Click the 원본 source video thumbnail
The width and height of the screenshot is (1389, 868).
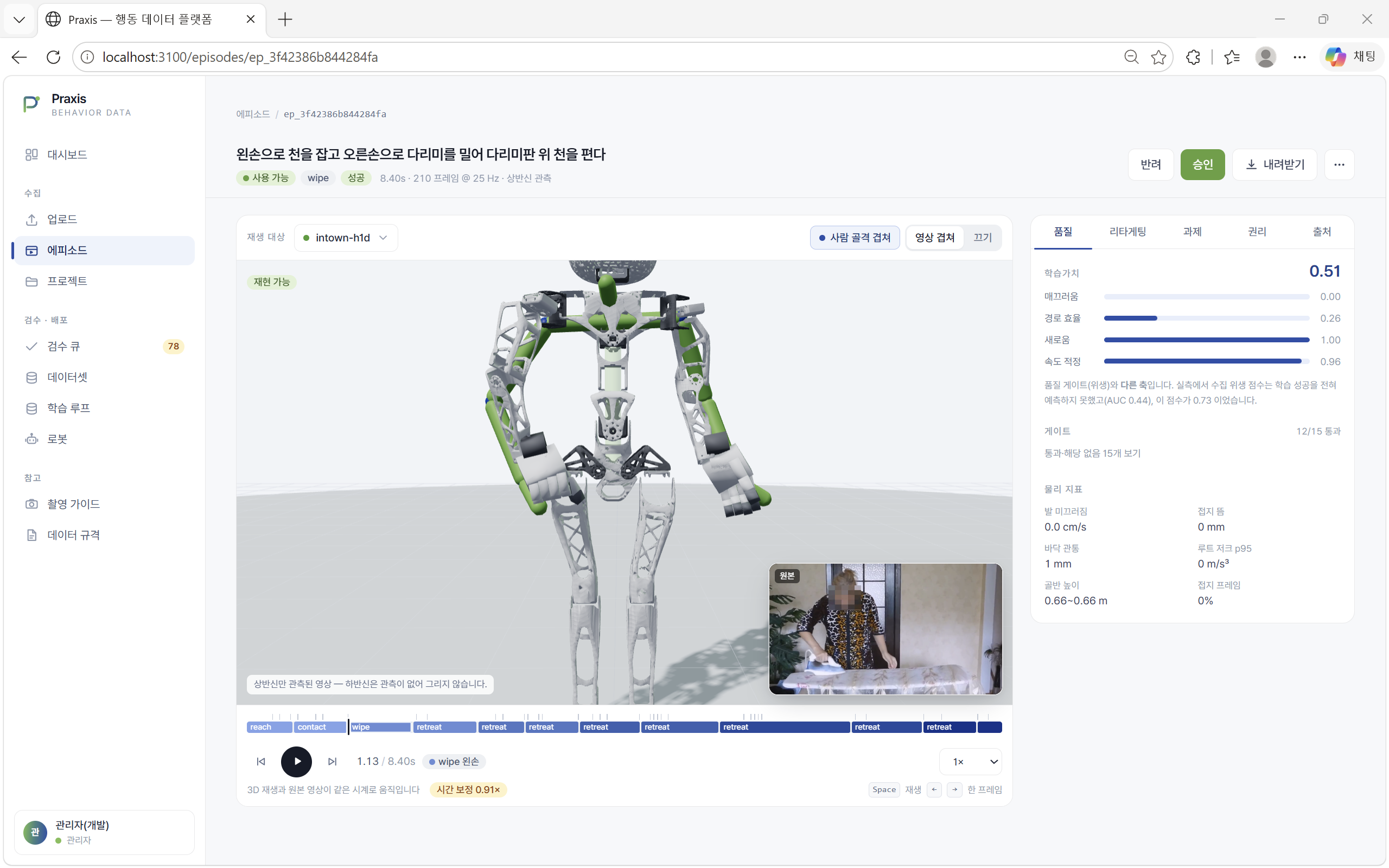pyautogui.click(x=885, y=629)
